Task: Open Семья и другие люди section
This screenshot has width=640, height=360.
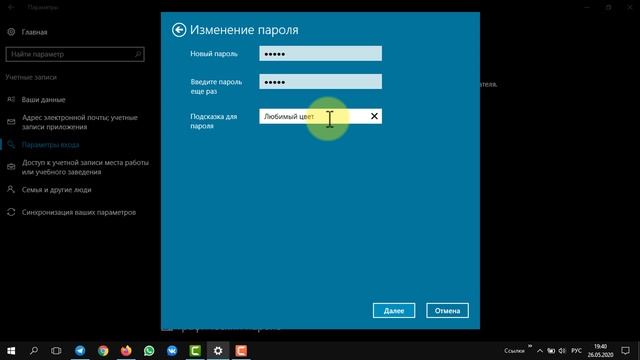Action: click(56, 190)
